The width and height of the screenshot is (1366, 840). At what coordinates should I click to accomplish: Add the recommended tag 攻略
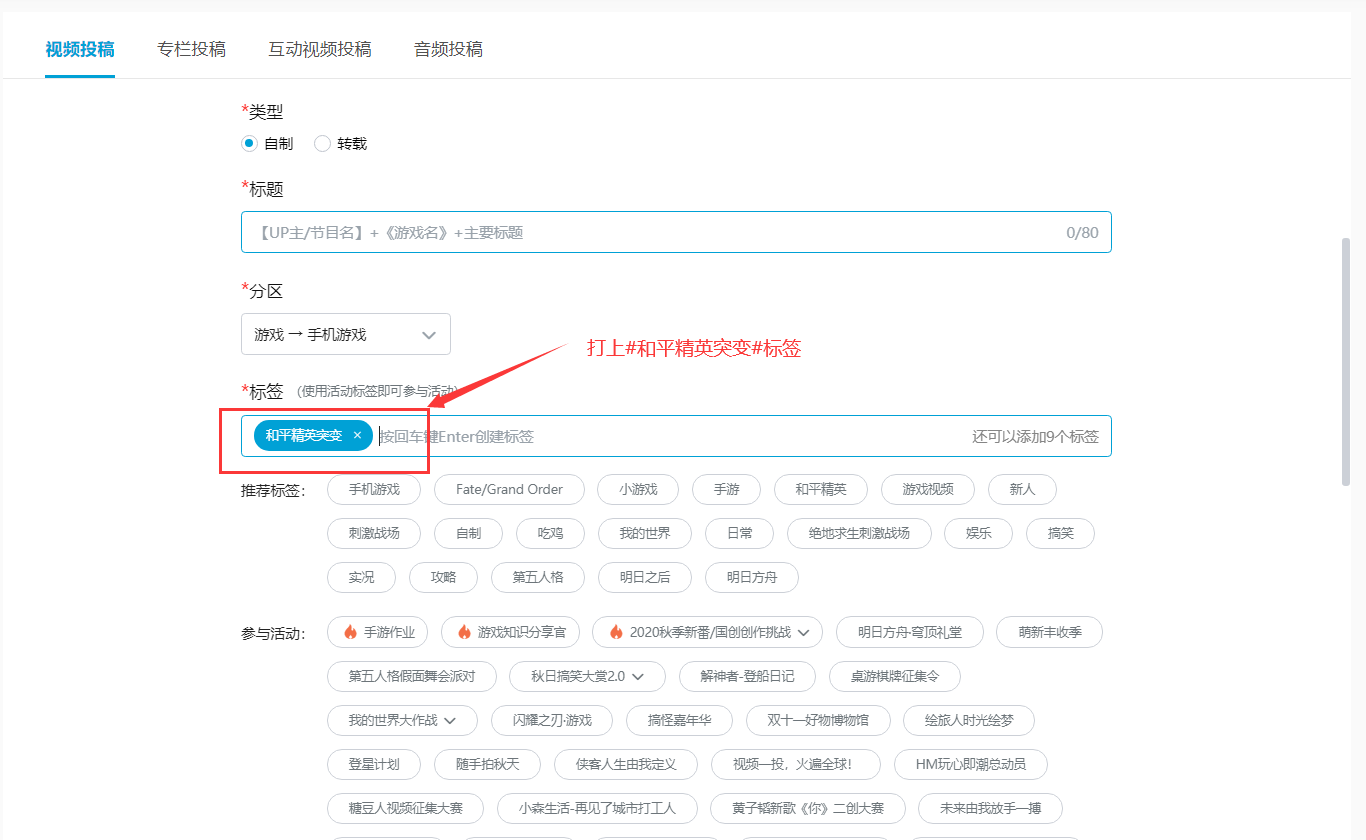[x=443, y=577]
